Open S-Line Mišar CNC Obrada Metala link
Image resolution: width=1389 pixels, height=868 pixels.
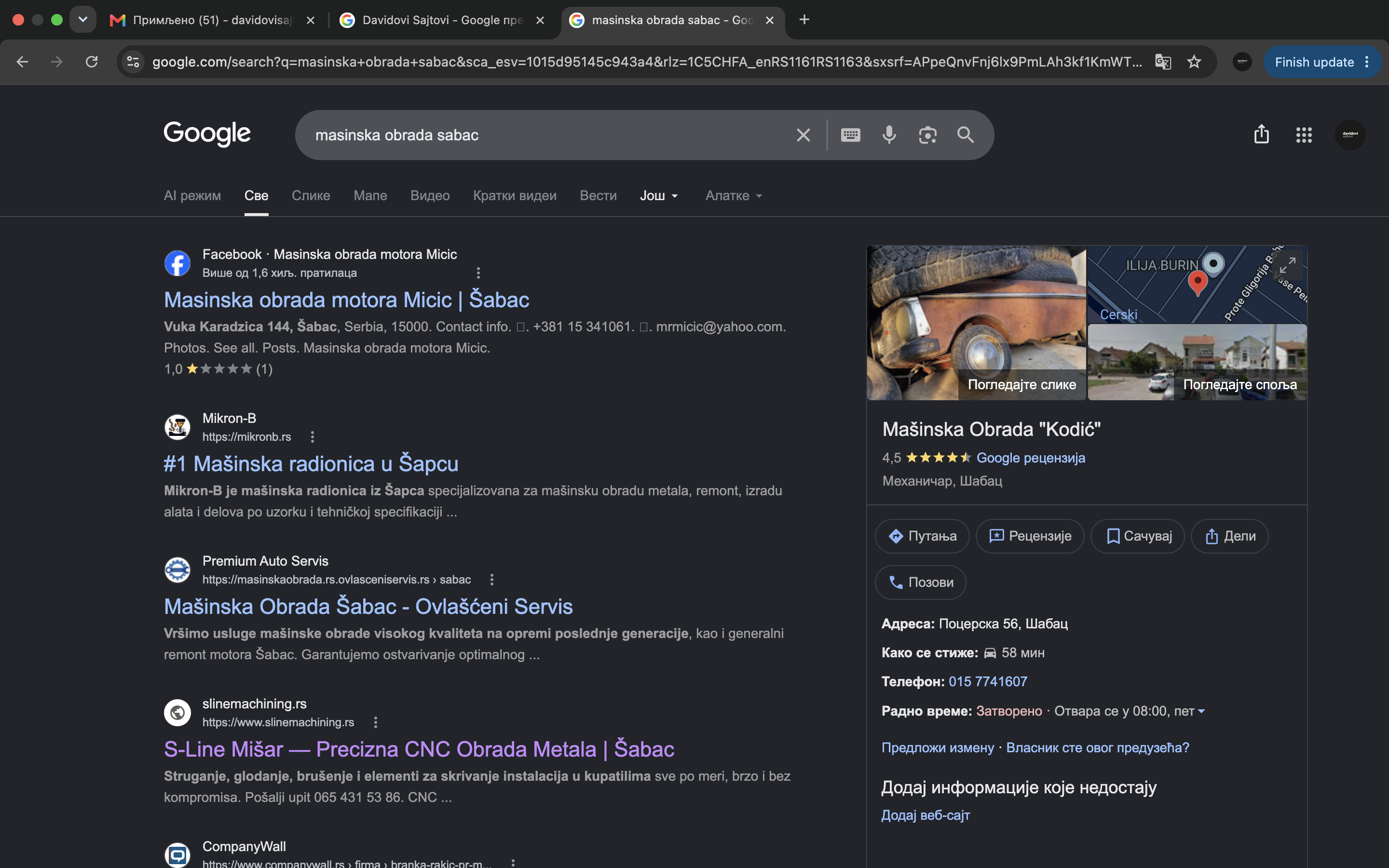click(419, 749)
